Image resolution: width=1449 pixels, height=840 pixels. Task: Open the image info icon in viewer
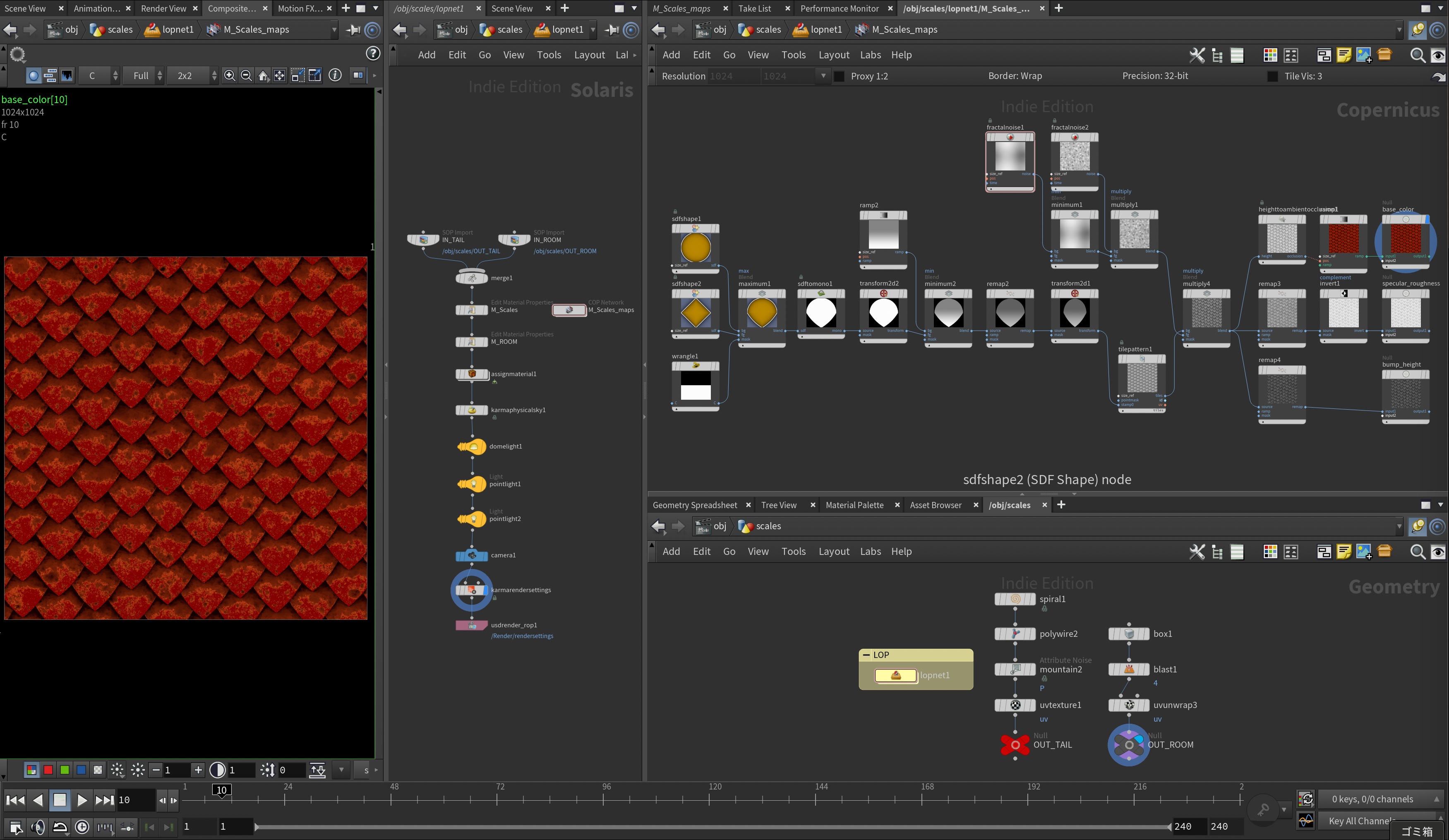point(335,75)
